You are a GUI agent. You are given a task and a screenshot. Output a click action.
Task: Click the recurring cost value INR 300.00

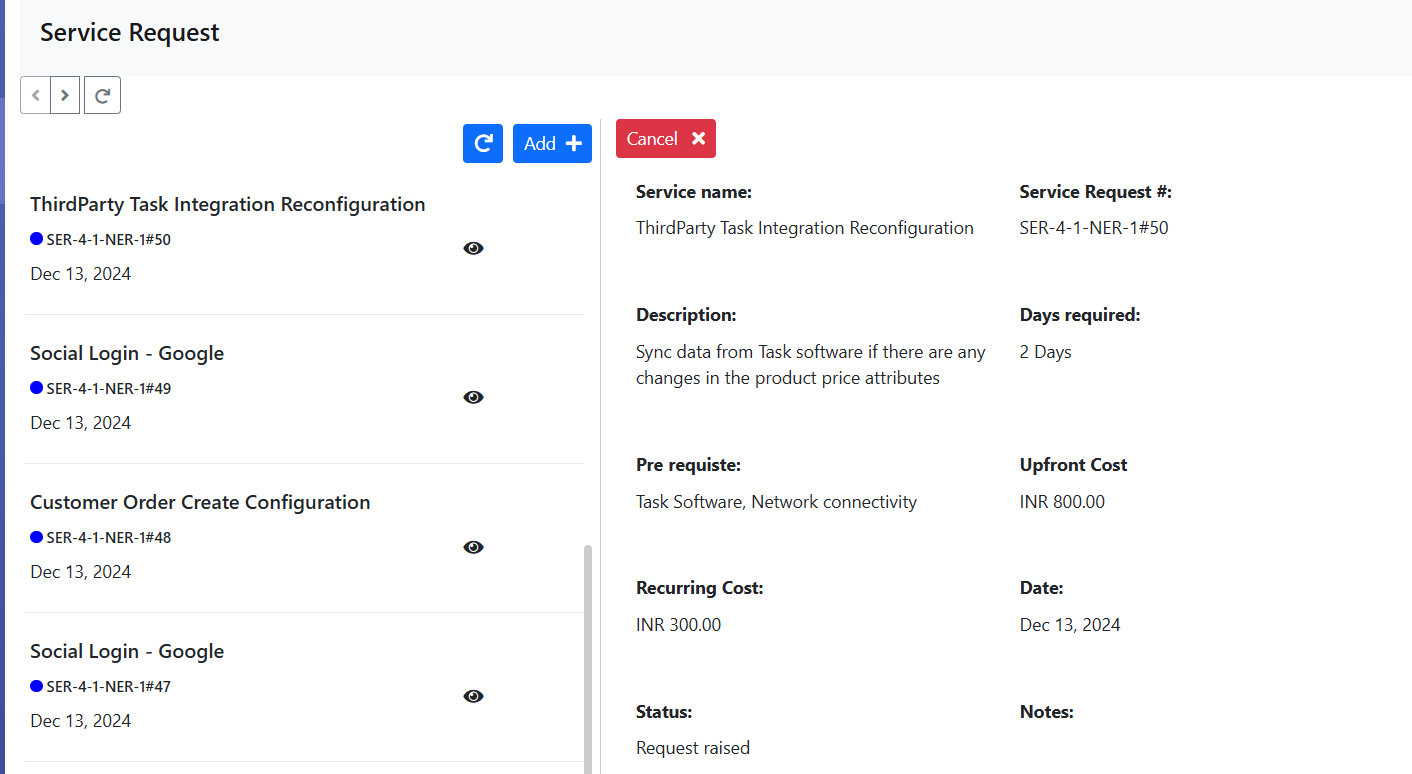pos(678,625)
